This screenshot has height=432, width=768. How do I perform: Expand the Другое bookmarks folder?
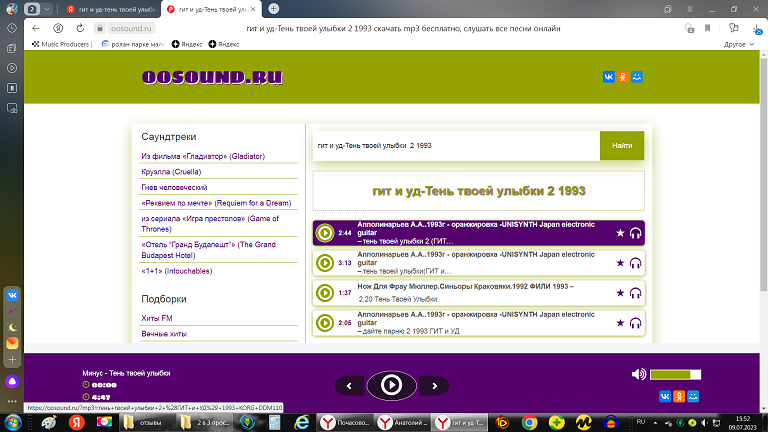click(x=739, y=44)
